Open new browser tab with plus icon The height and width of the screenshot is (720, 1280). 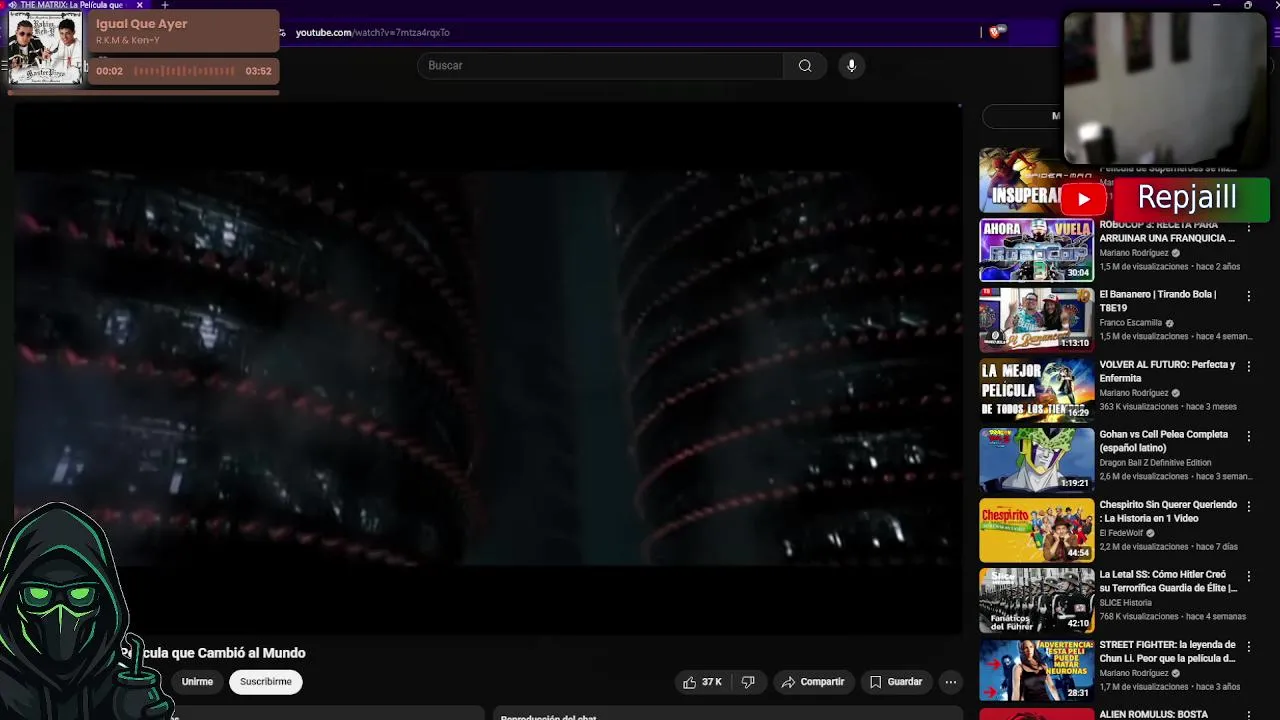(165, 5)
